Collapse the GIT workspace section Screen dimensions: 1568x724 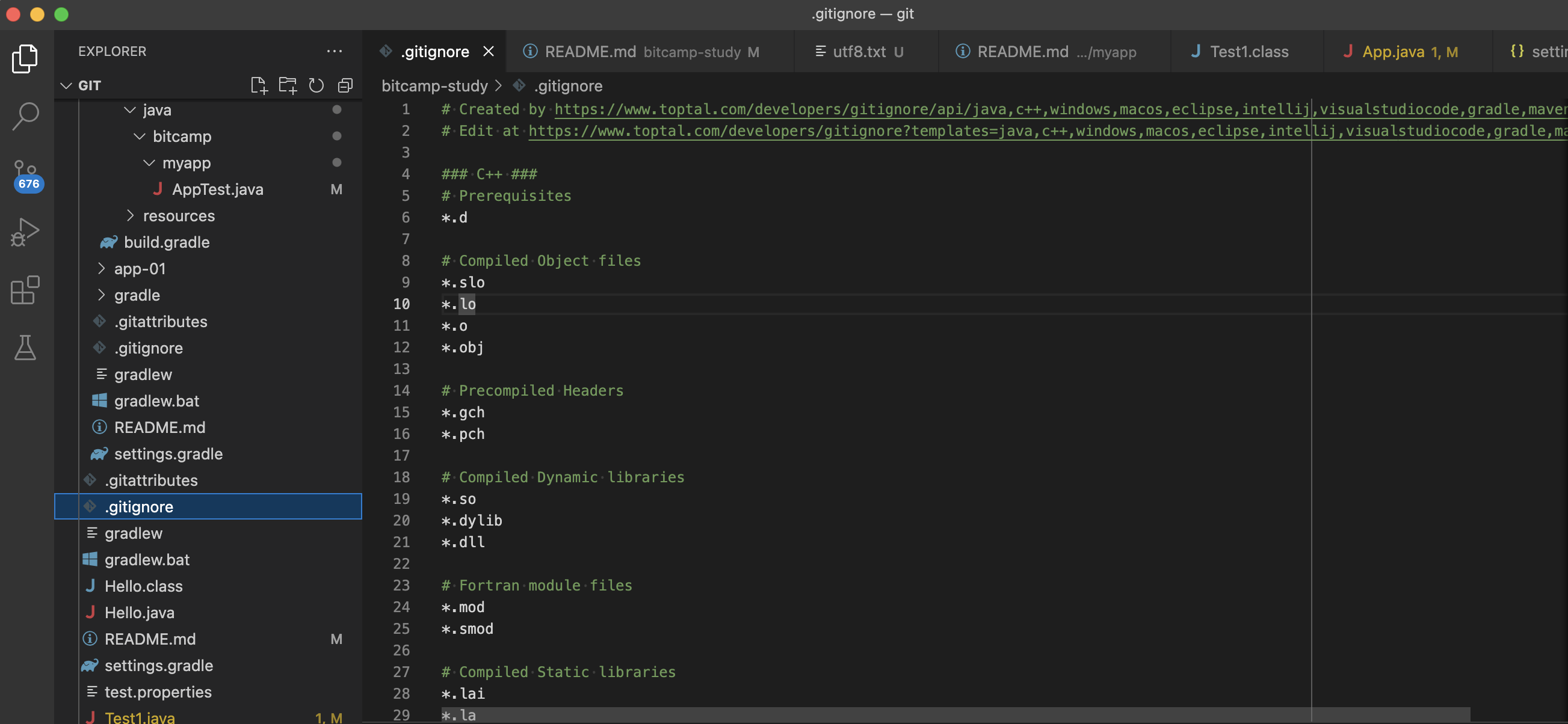pyautogui.click(x=66, y=86)
